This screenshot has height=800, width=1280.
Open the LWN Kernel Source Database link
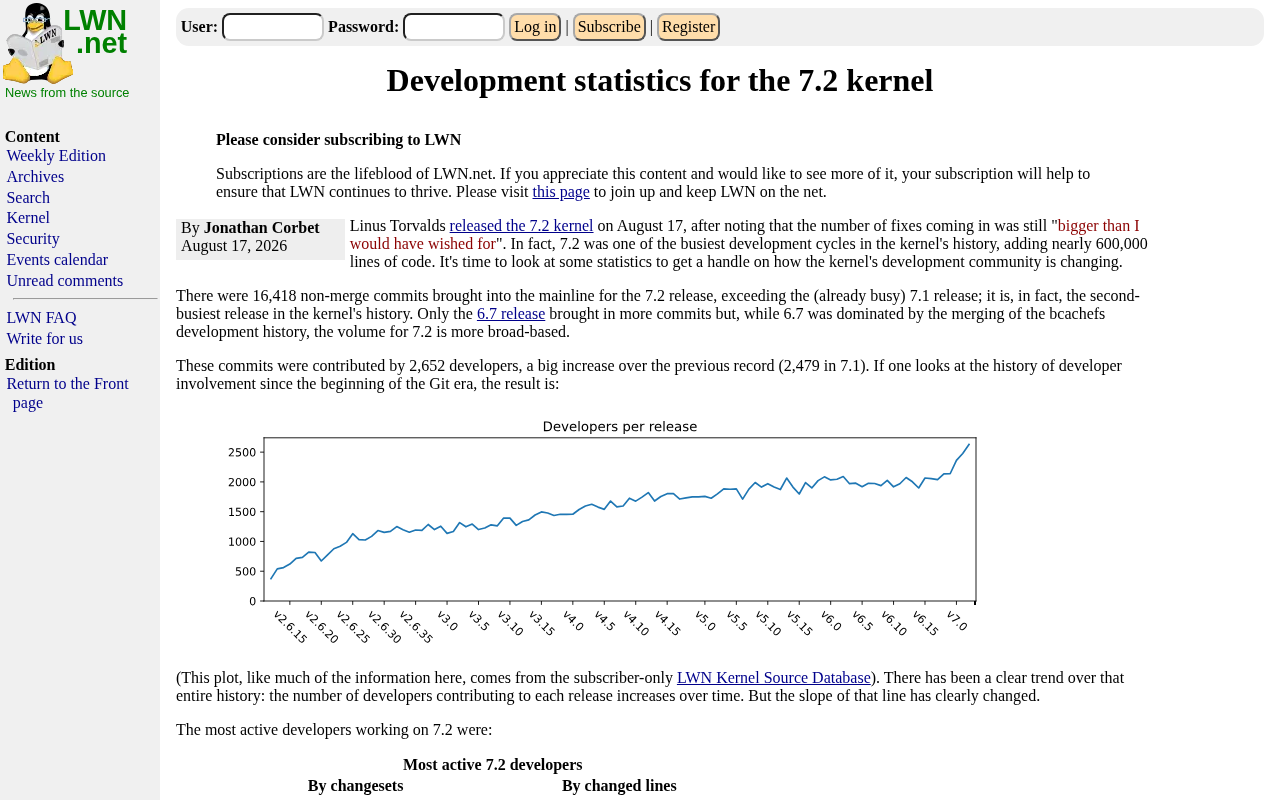pos(774,678)
